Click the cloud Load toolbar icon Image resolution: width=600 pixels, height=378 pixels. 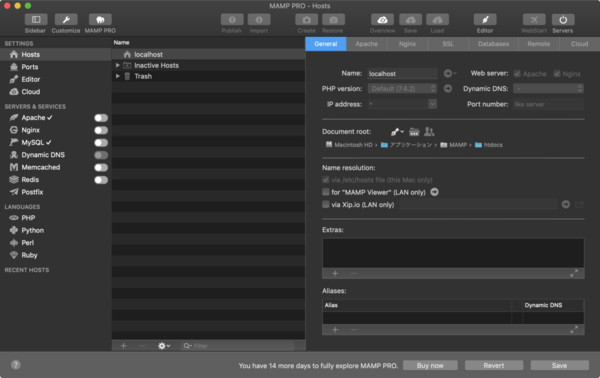click(x=437, y=20)
